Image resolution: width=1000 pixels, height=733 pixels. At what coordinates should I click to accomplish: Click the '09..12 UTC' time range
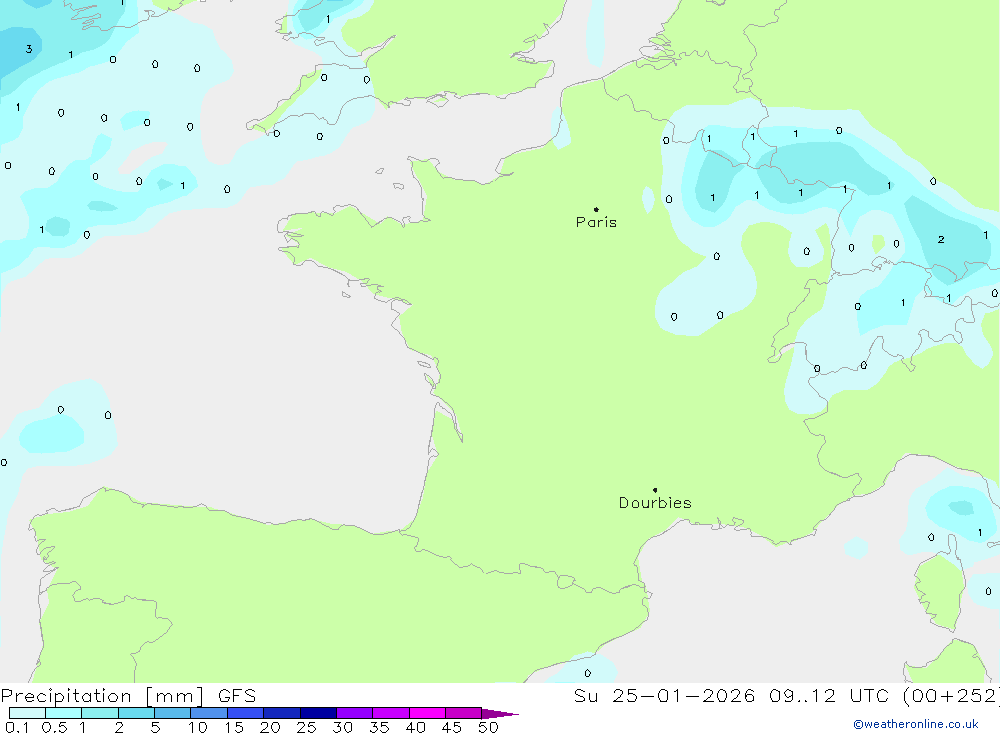829,695
